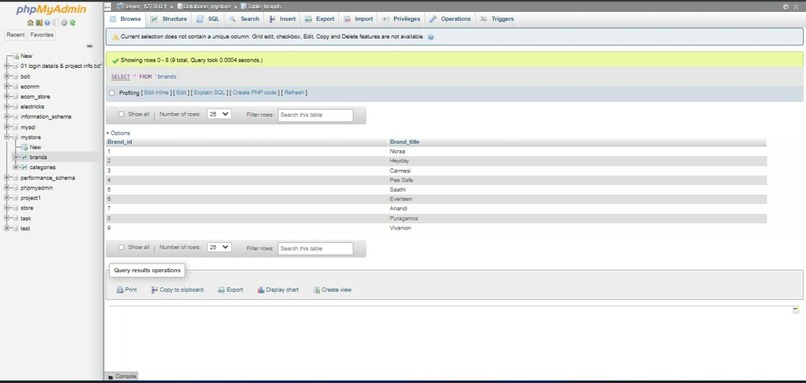The width and height of the screenshot is (806, 383).
Task: Open project1 database in tree
Action: pyautogui.click(x=31, y=198)
